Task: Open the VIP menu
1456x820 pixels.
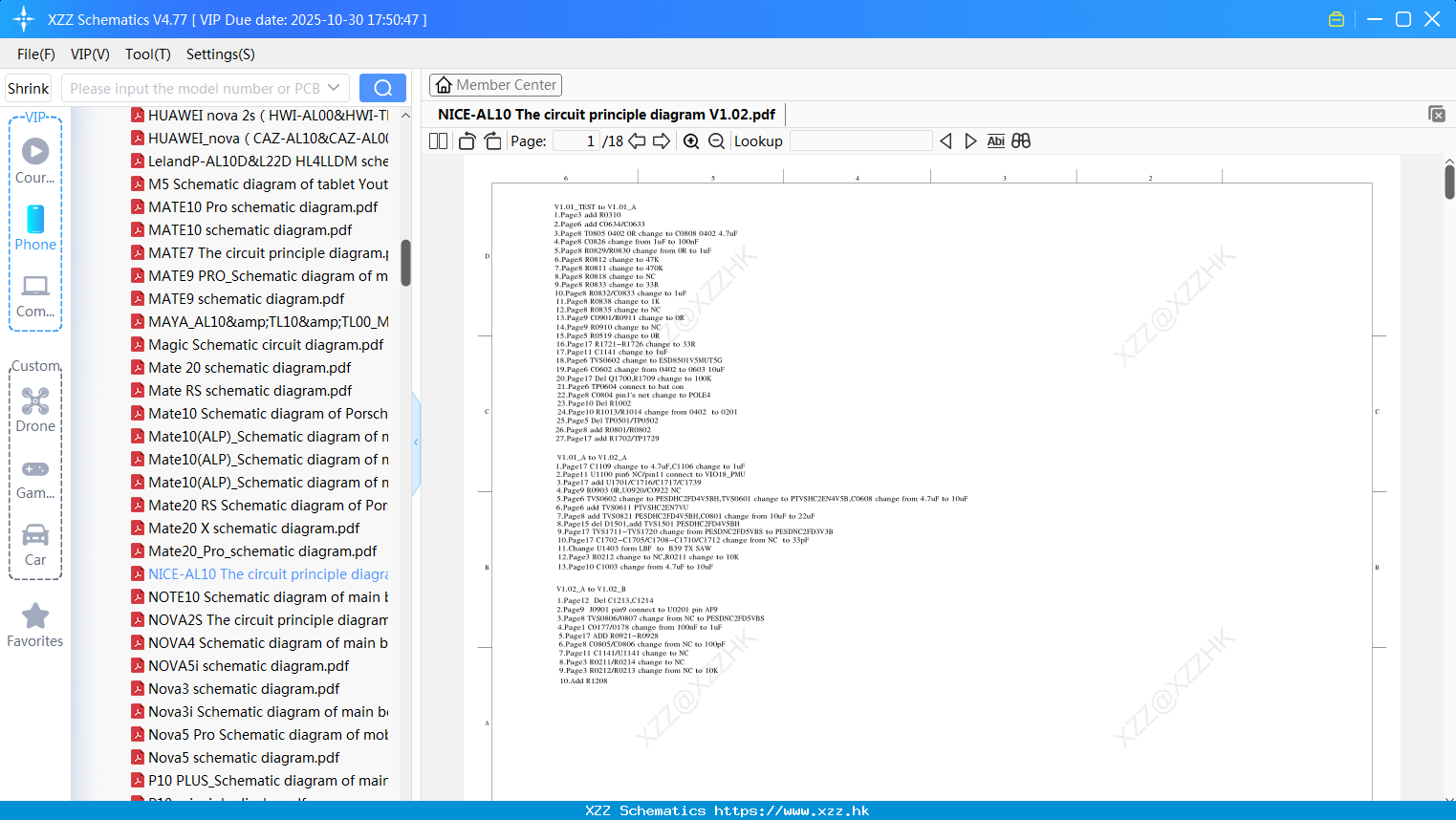Action: (x=90, y=54)
